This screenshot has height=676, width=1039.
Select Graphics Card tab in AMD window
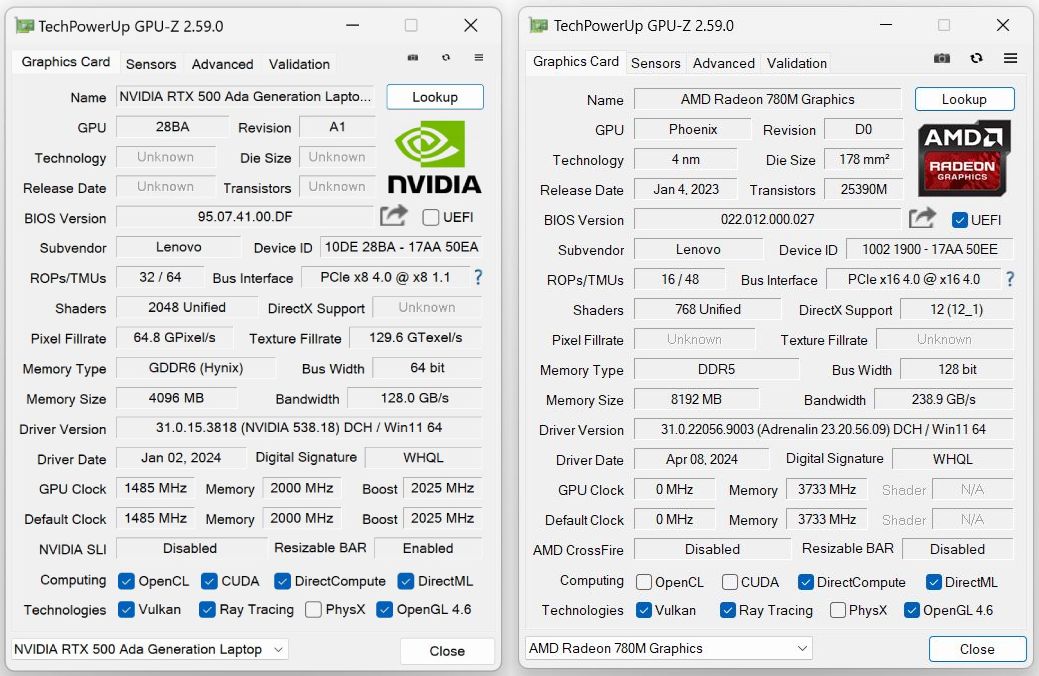coord(576,62)
